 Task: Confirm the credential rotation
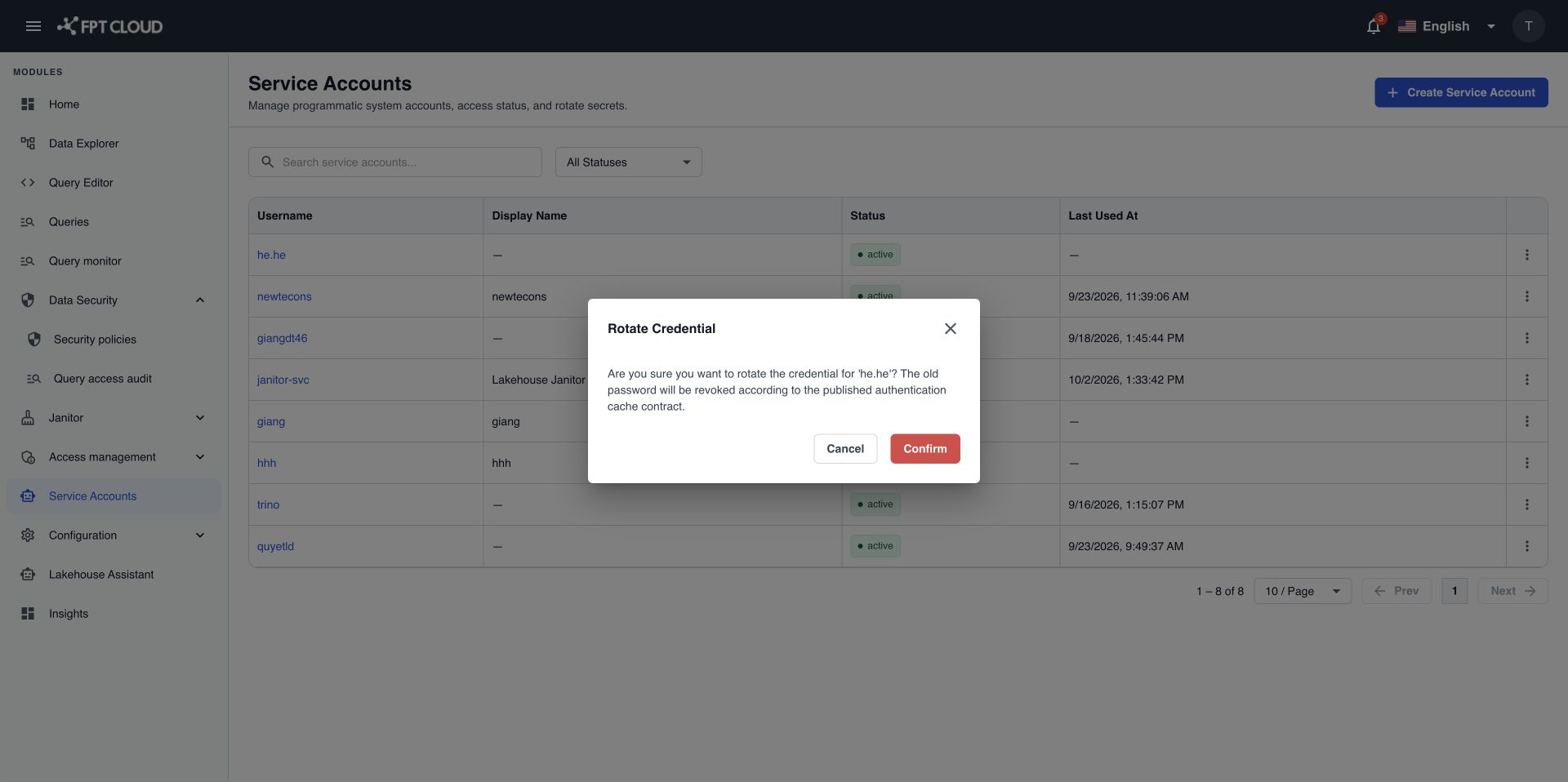(924, 449)
